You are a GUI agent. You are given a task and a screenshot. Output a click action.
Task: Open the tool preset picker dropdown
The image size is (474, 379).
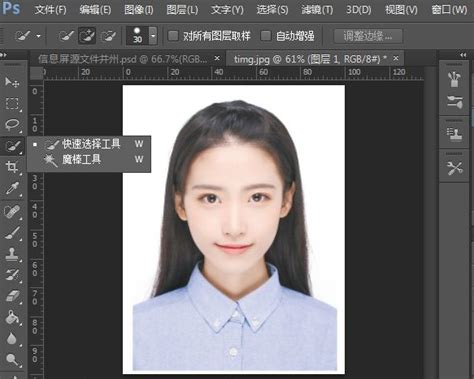tap(39, 35)
